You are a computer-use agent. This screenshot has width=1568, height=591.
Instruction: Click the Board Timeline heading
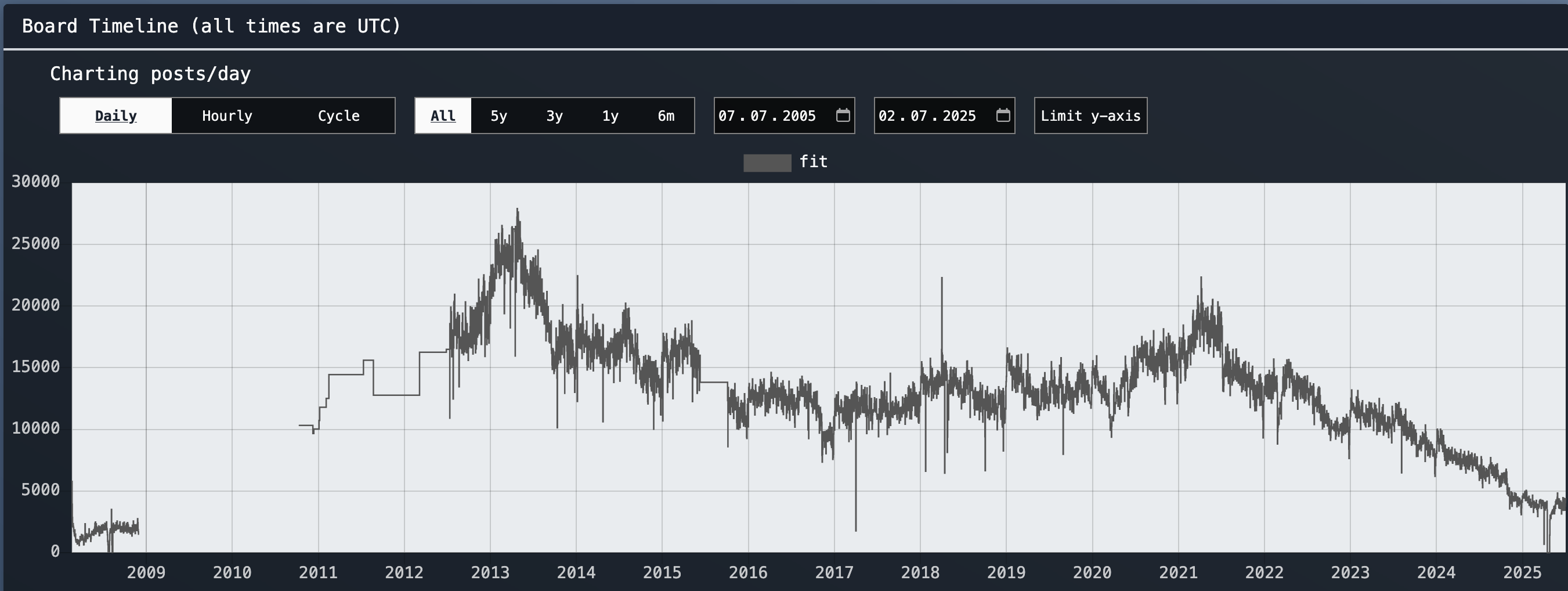click(x=211, y=26)
